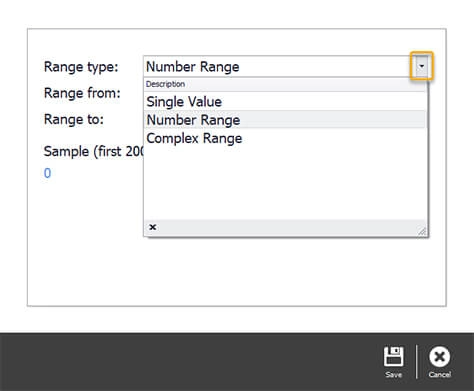Screen dimensions: 474x391
Task: Click the Cancel X icon
Action: point(439,356)
